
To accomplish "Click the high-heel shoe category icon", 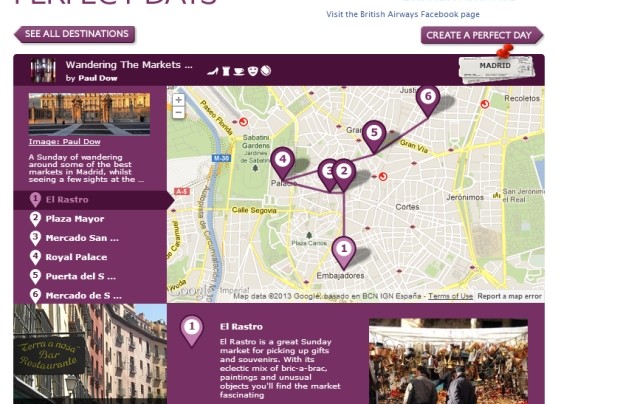I will point(213,72).
